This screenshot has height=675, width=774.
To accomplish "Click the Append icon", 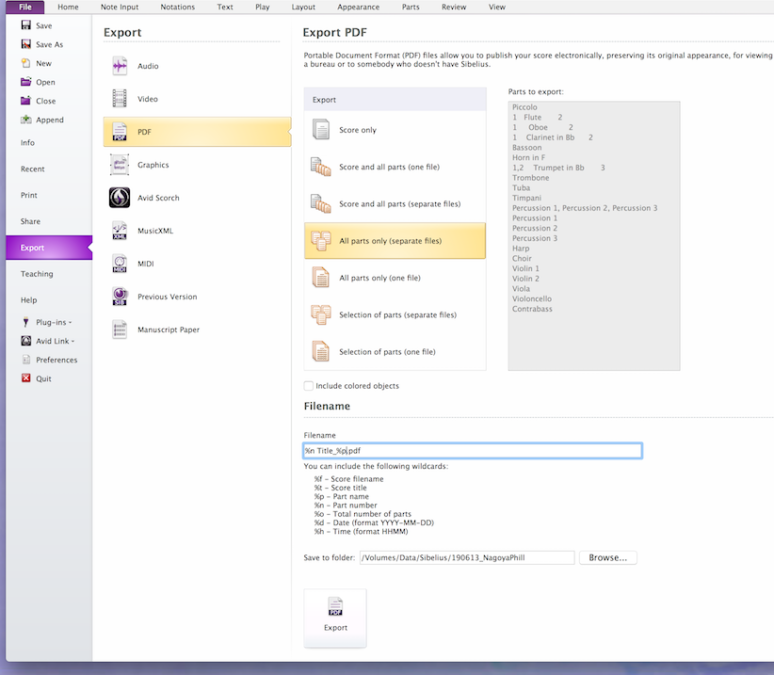I will coord(26,119).
